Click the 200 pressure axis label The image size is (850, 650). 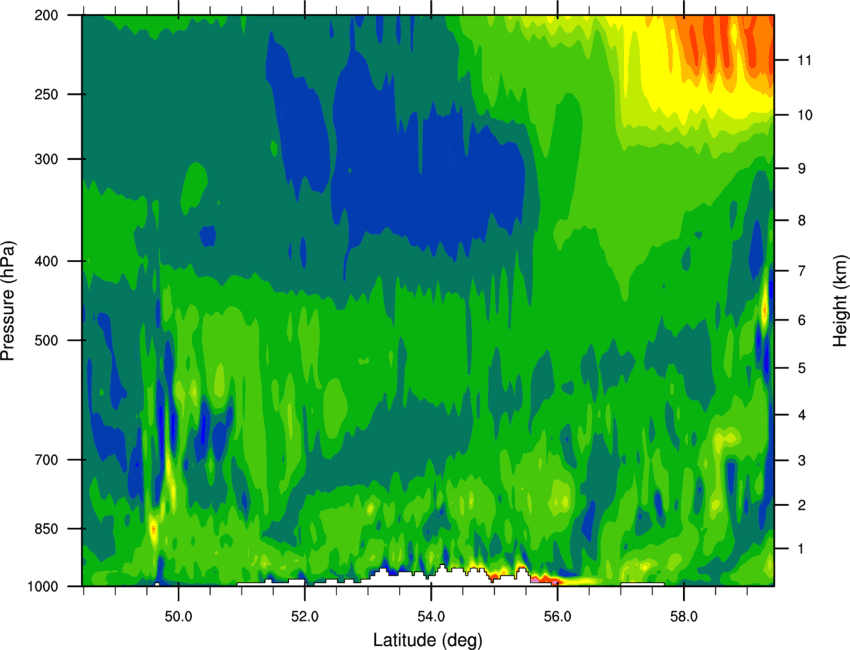coord(47,15)
